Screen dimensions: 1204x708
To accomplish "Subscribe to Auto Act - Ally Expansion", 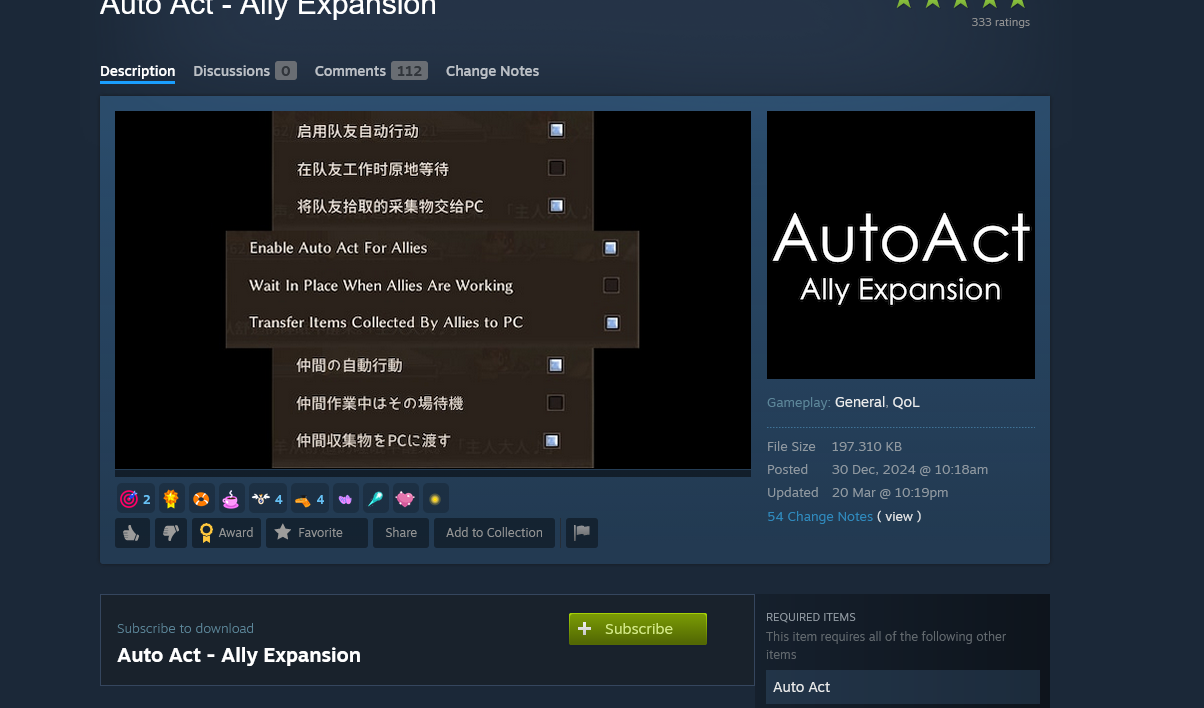I will click(638, 629).
